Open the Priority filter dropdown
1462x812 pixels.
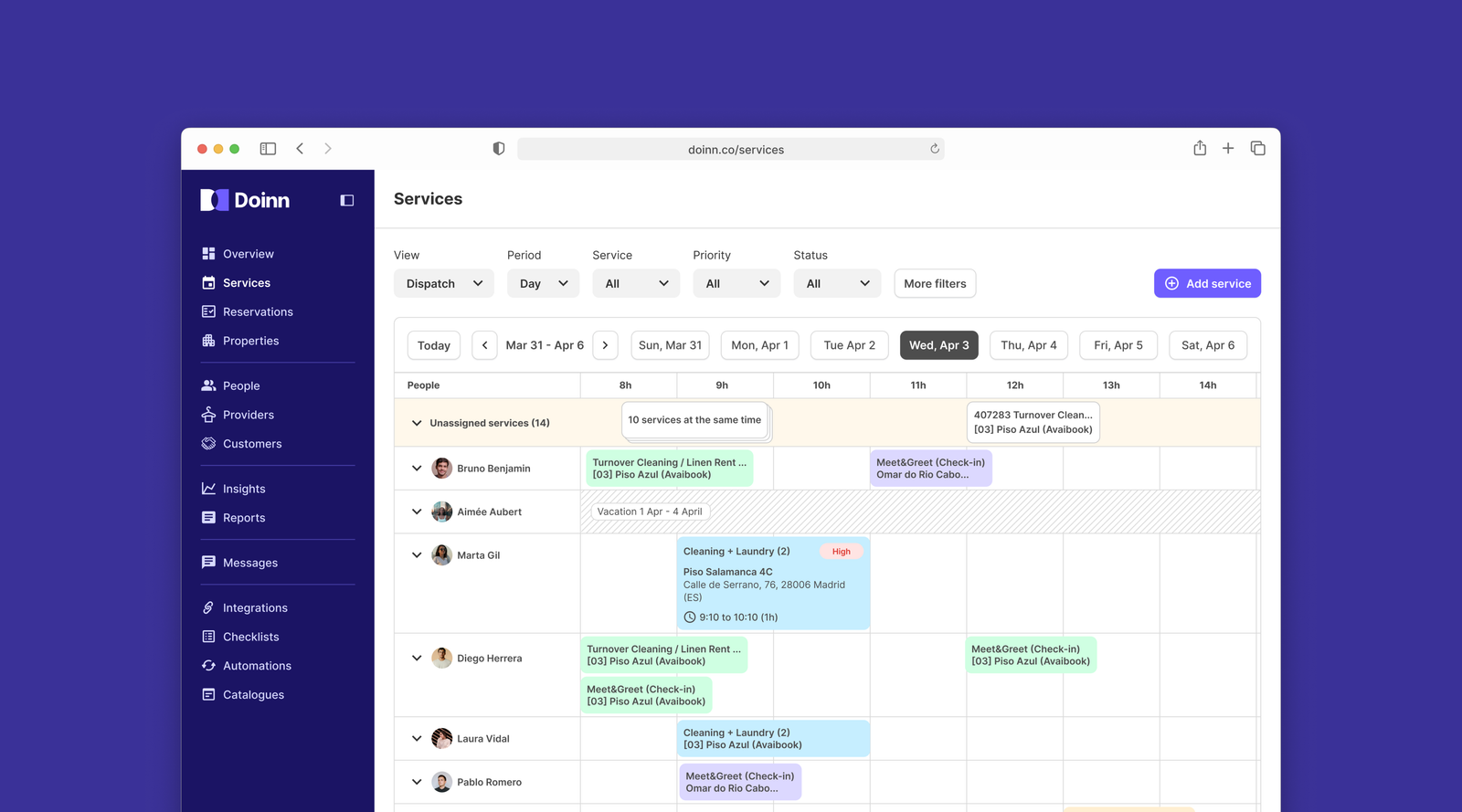click(736, 283)
